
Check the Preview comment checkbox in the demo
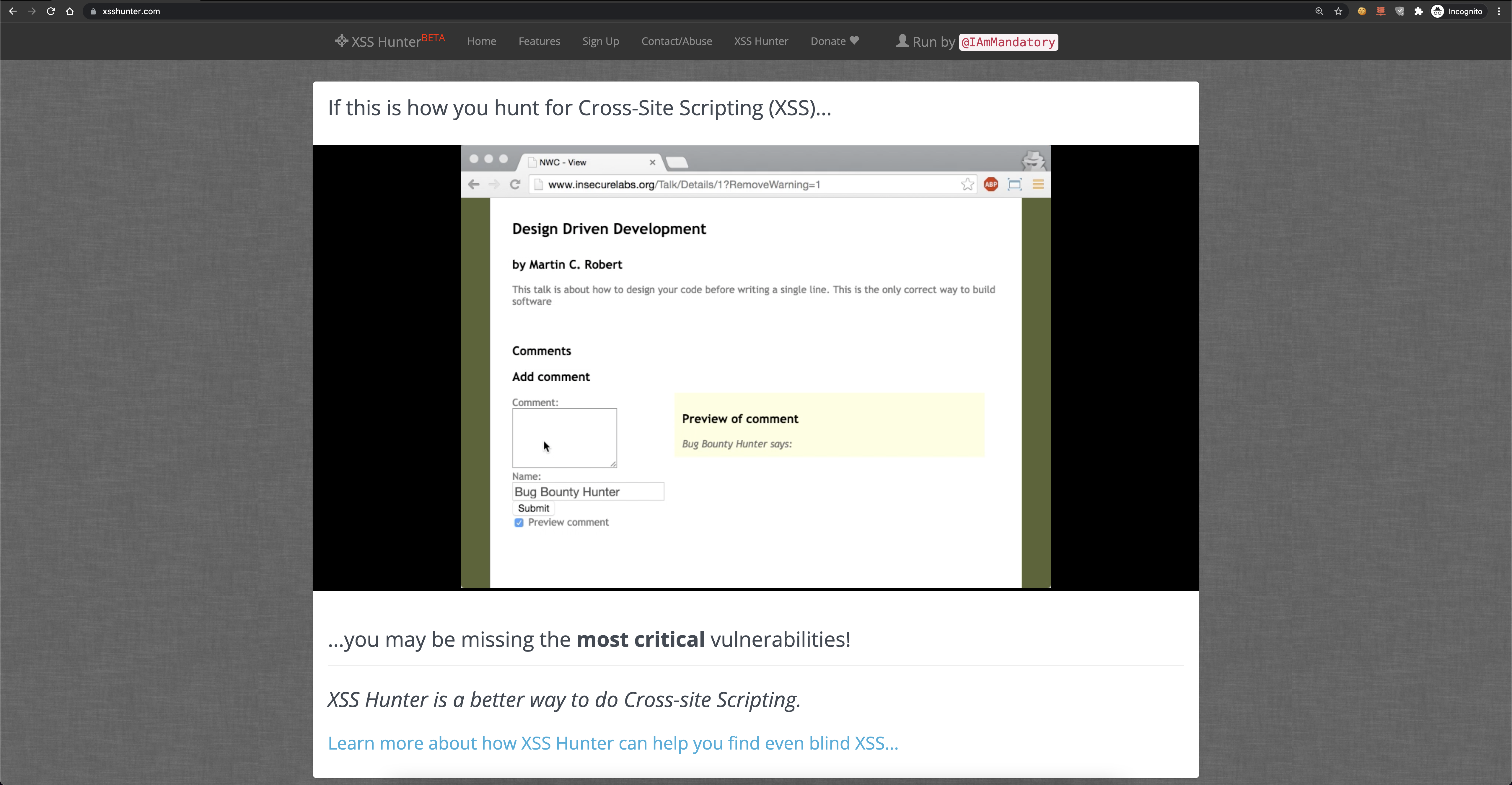tap(519, 522)
